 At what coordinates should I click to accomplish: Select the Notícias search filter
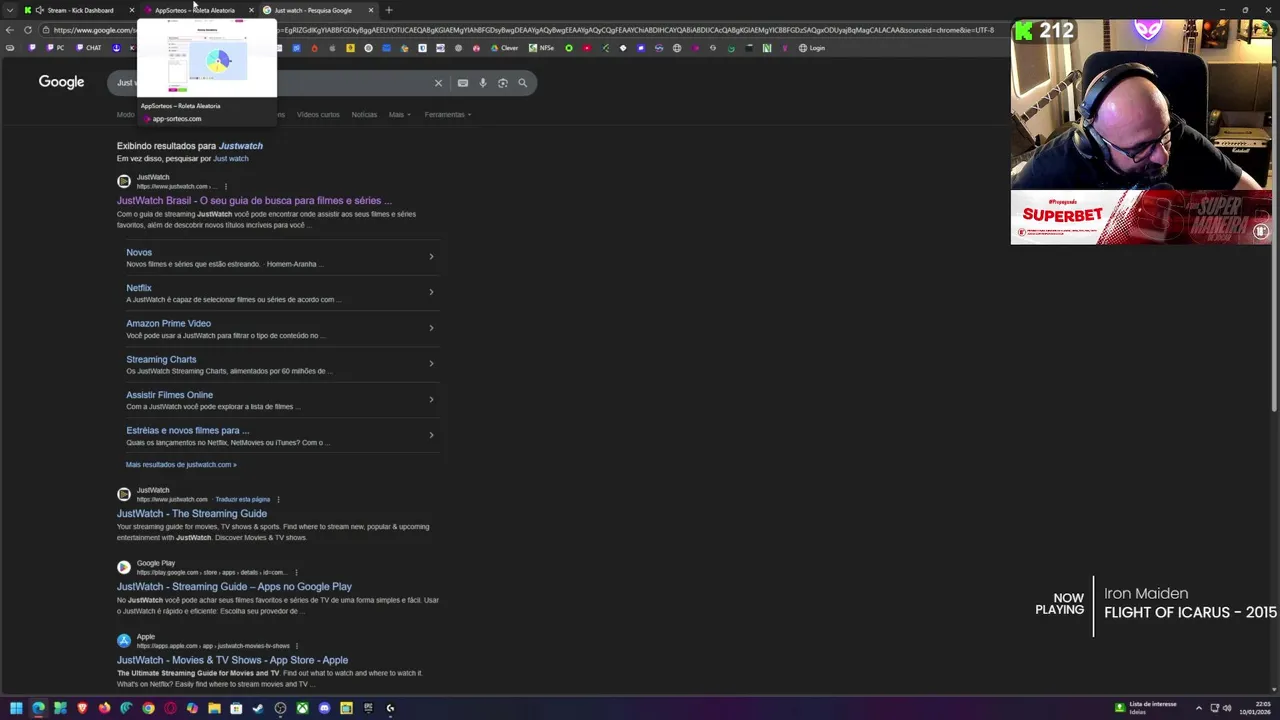point(364,114)
